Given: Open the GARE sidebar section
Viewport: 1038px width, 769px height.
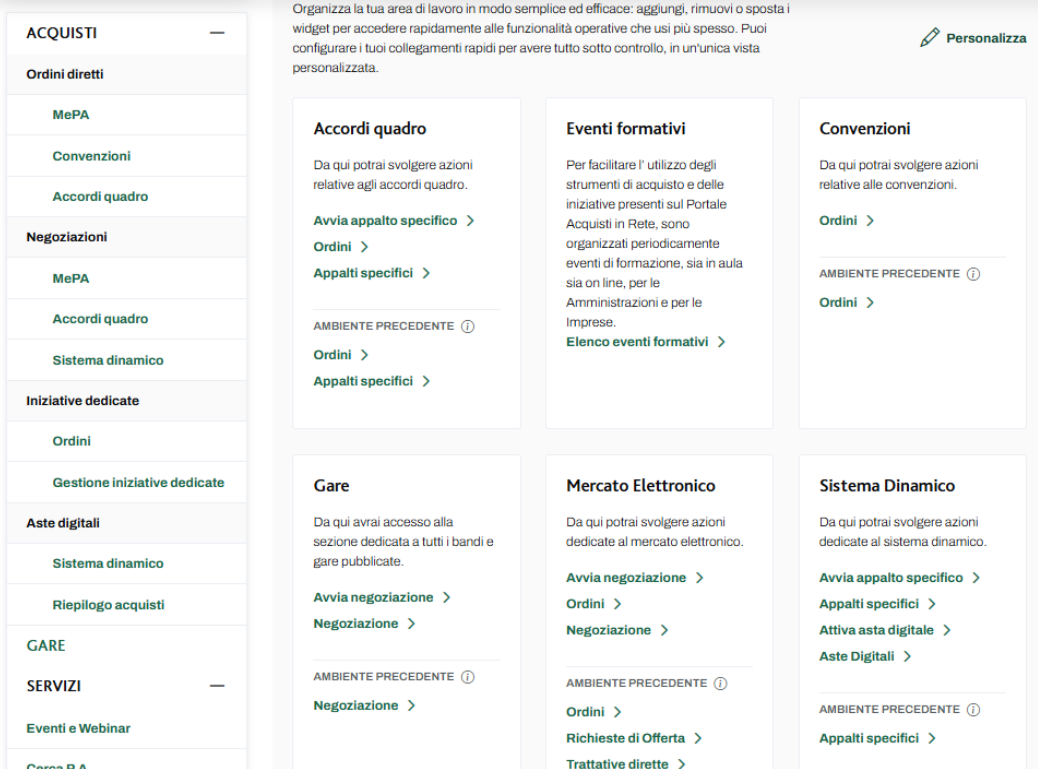Looking at the screenshot, I should (x=46, y=646).
